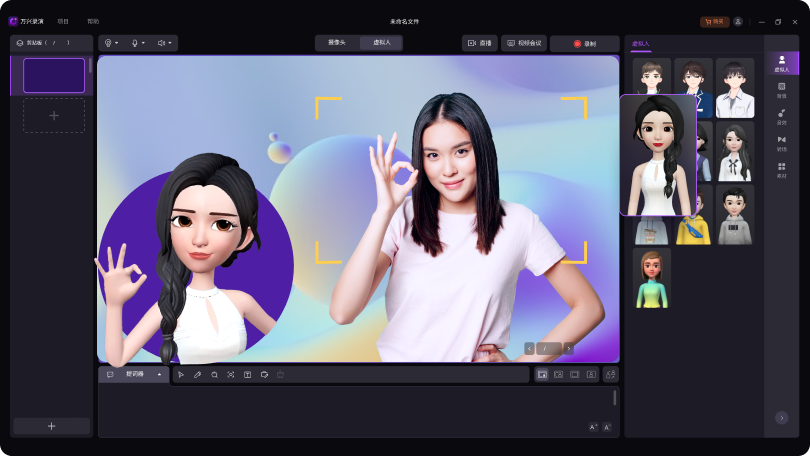Screen dimensions: 810x456
Task: Collapse the right sidebar with chevron button
Action: click(x=782, y=418)
